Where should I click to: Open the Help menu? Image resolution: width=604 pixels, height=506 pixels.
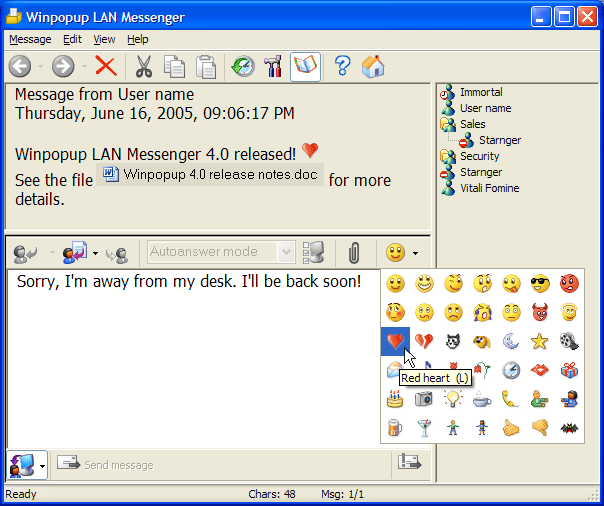point(138,39)
